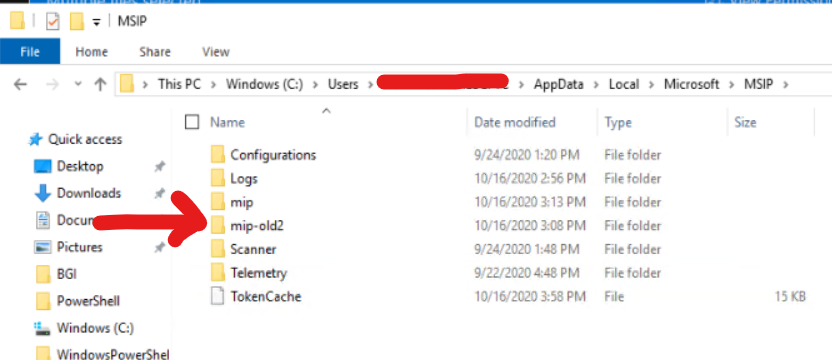832x360 pixels.
Task: Click the New folder icon in title bar
Action: [77, 21]
